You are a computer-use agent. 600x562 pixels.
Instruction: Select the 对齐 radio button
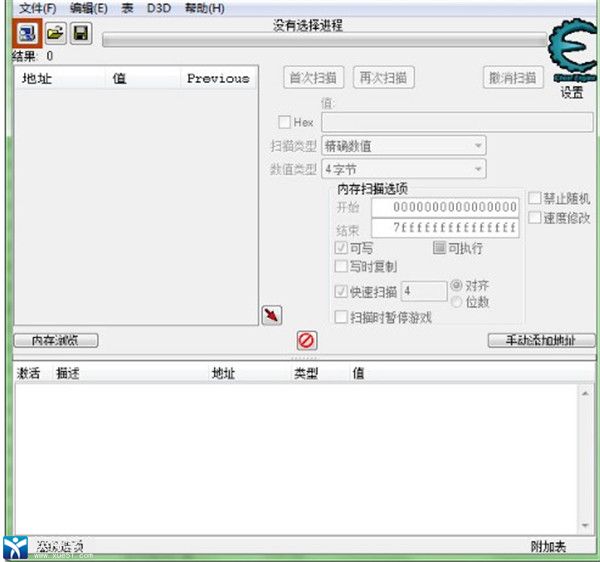[x=456, y=285]
